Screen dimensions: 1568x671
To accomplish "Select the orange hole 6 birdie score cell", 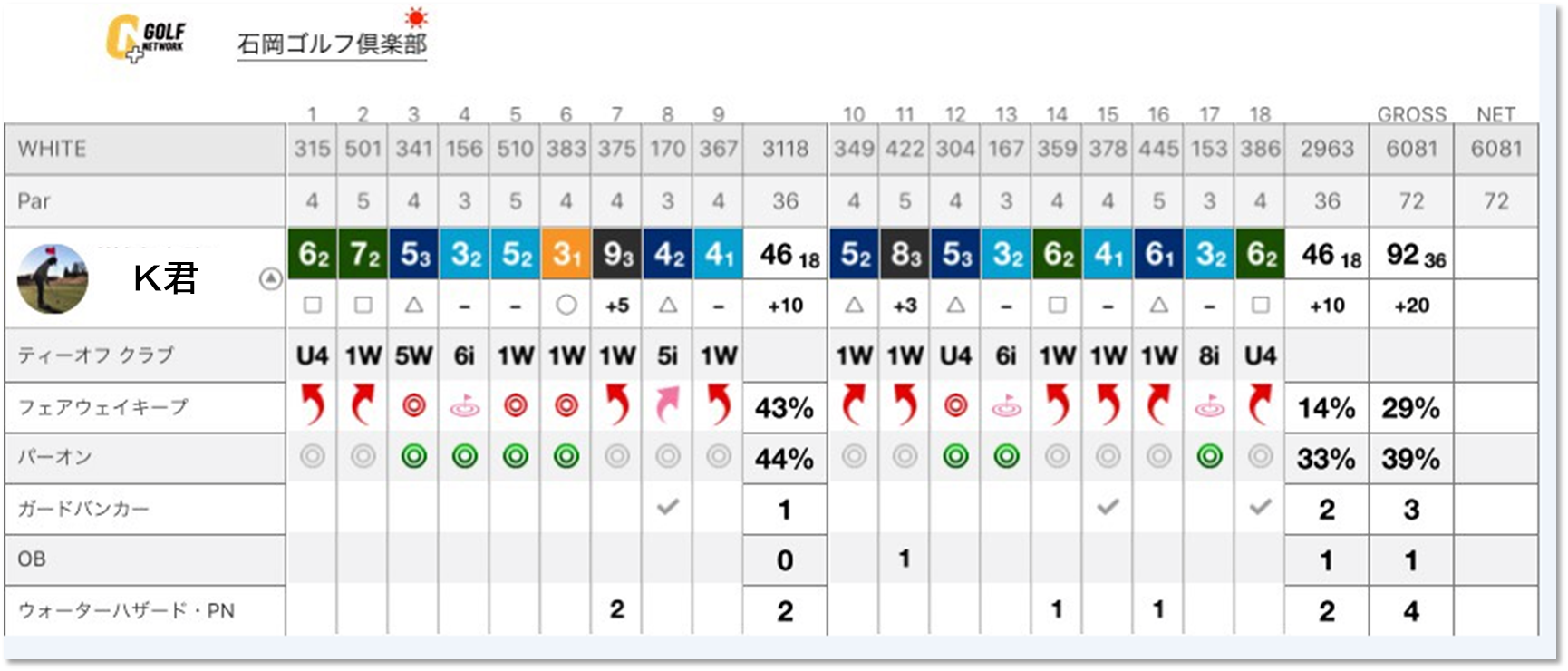I will point(566,253).
